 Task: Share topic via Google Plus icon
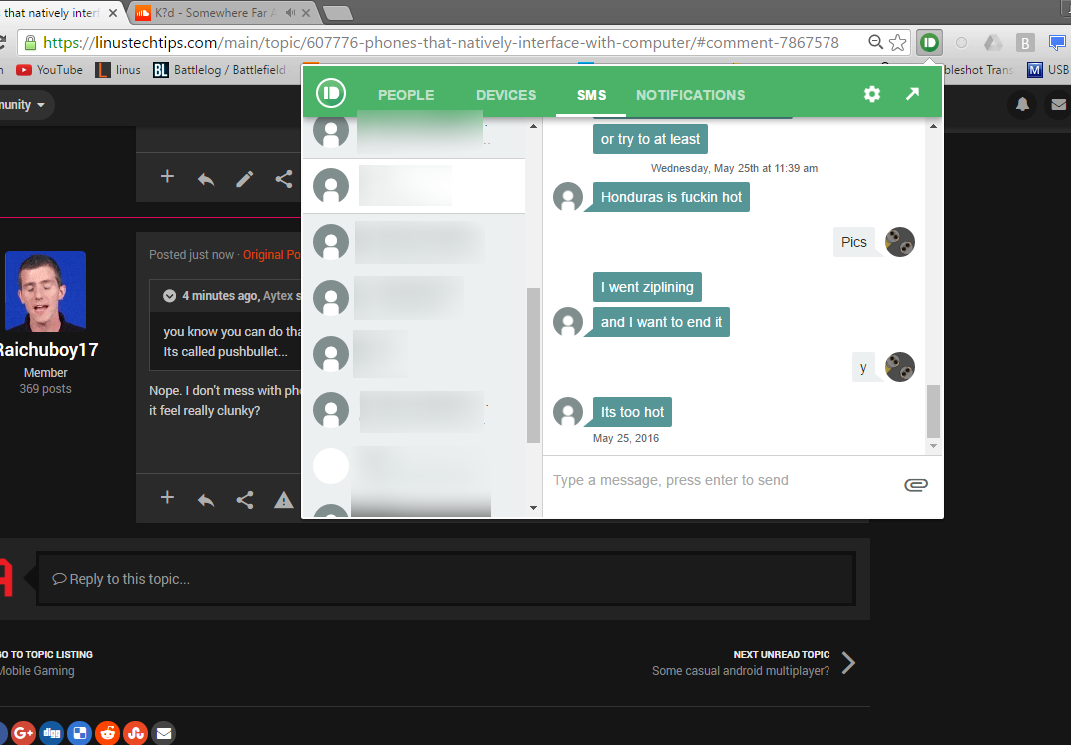pos(23,733)
